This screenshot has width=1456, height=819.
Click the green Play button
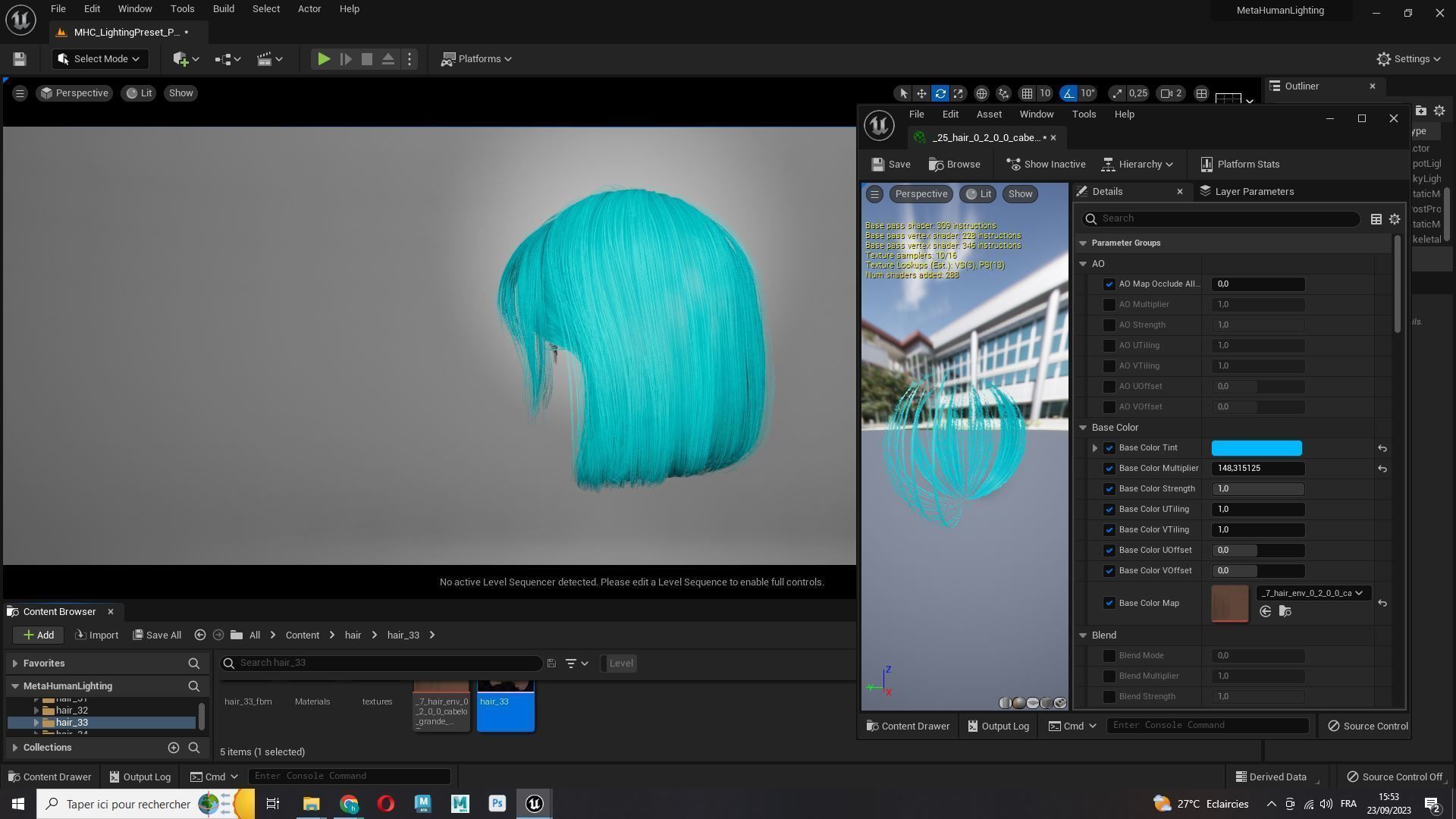click(323, 59)
